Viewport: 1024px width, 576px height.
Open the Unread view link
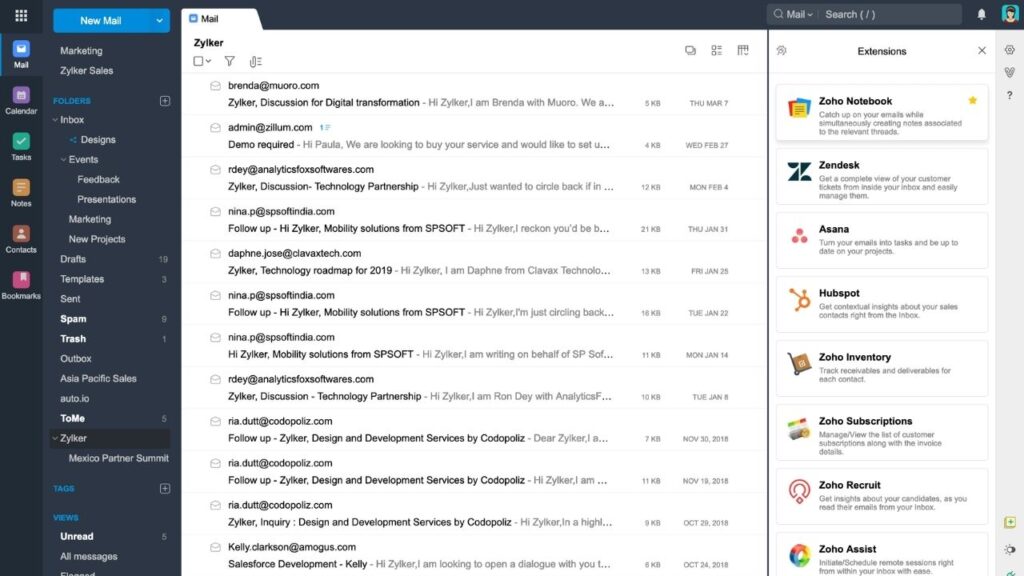point(76,537)
